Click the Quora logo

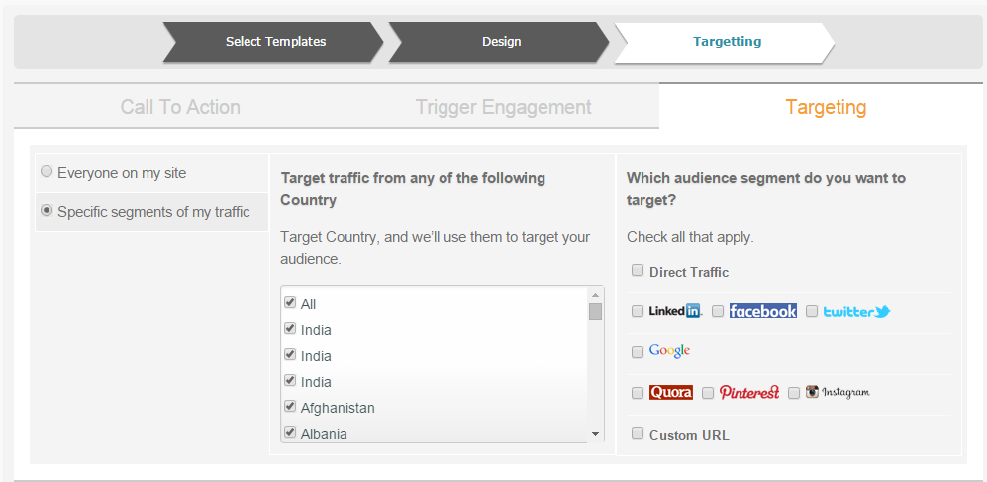tap(671, 393)
